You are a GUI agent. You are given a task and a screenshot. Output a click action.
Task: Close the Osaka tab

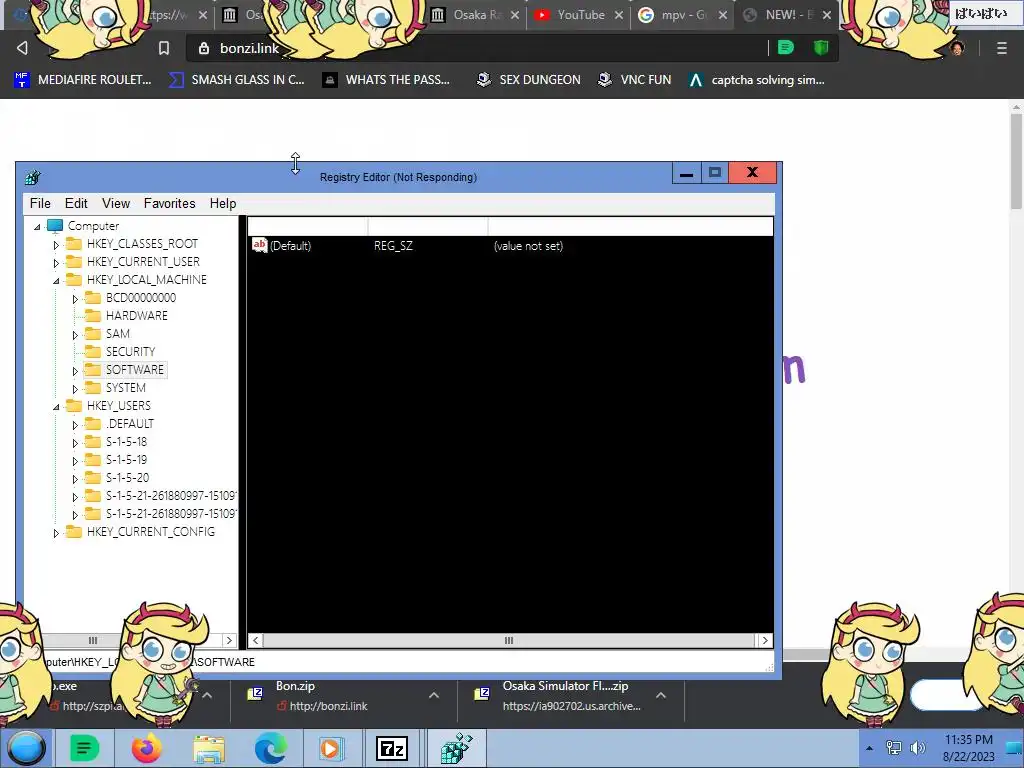click(515, 14)
